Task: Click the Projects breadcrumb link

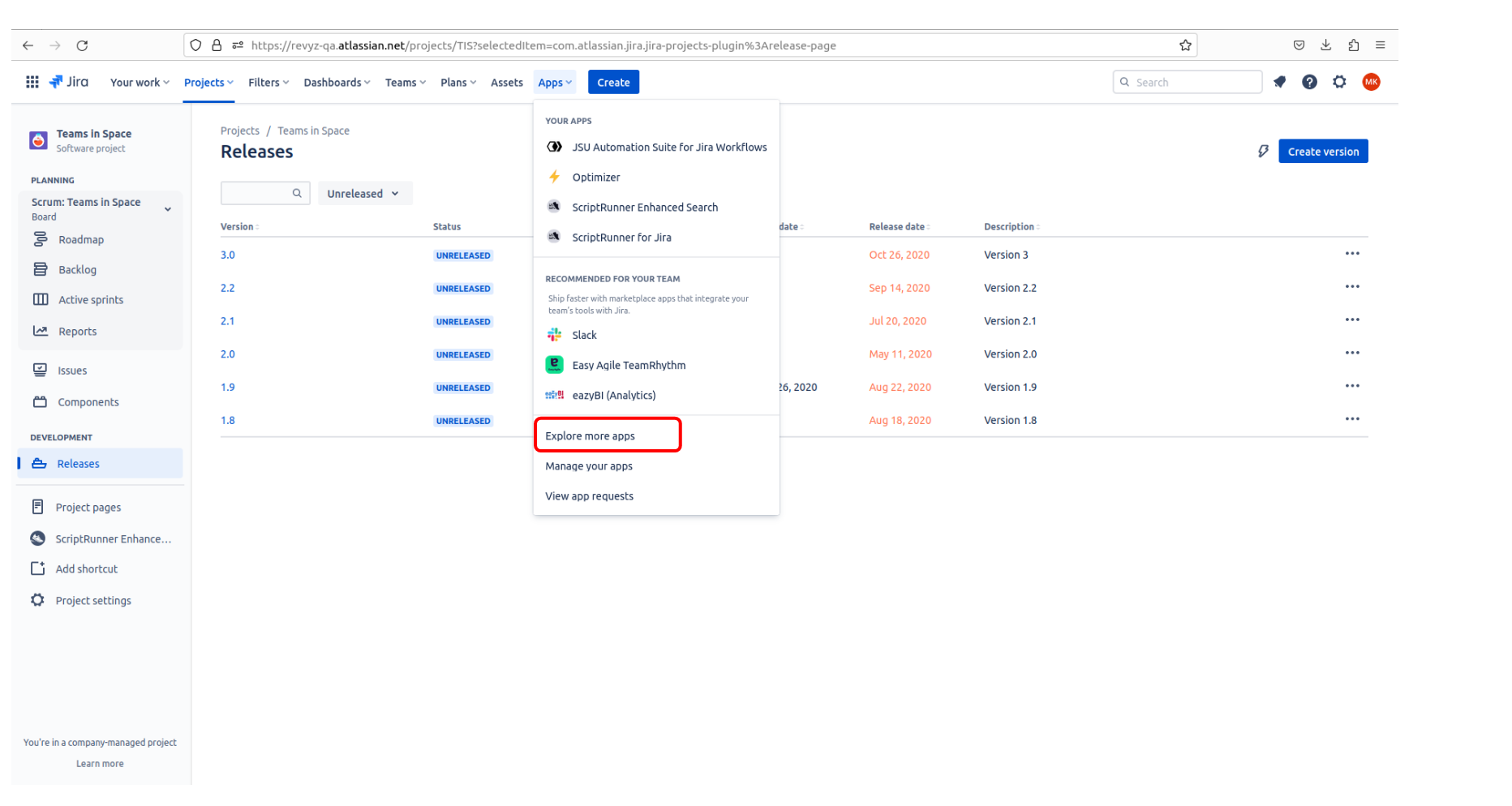Action: point(240,131)
